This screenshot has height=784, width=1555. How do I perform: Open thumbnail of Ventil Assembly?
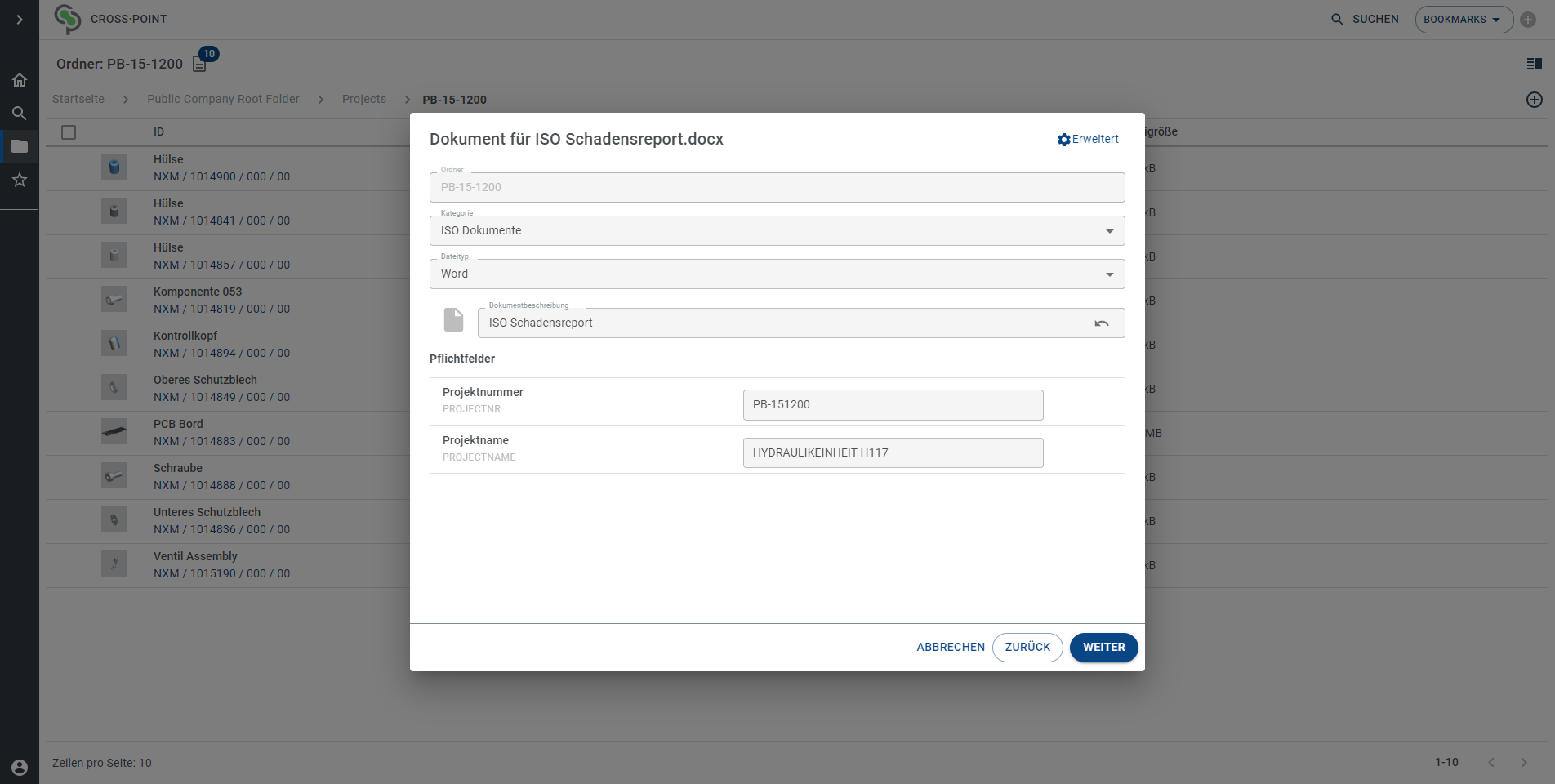pos(114,563)
